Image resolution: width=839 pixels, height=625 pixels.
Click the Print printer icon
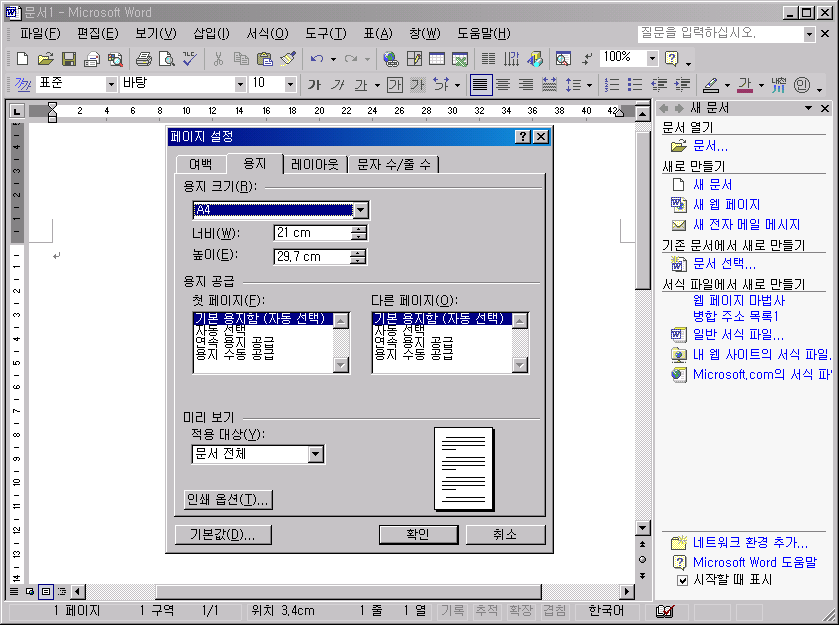tap(143, 58)
